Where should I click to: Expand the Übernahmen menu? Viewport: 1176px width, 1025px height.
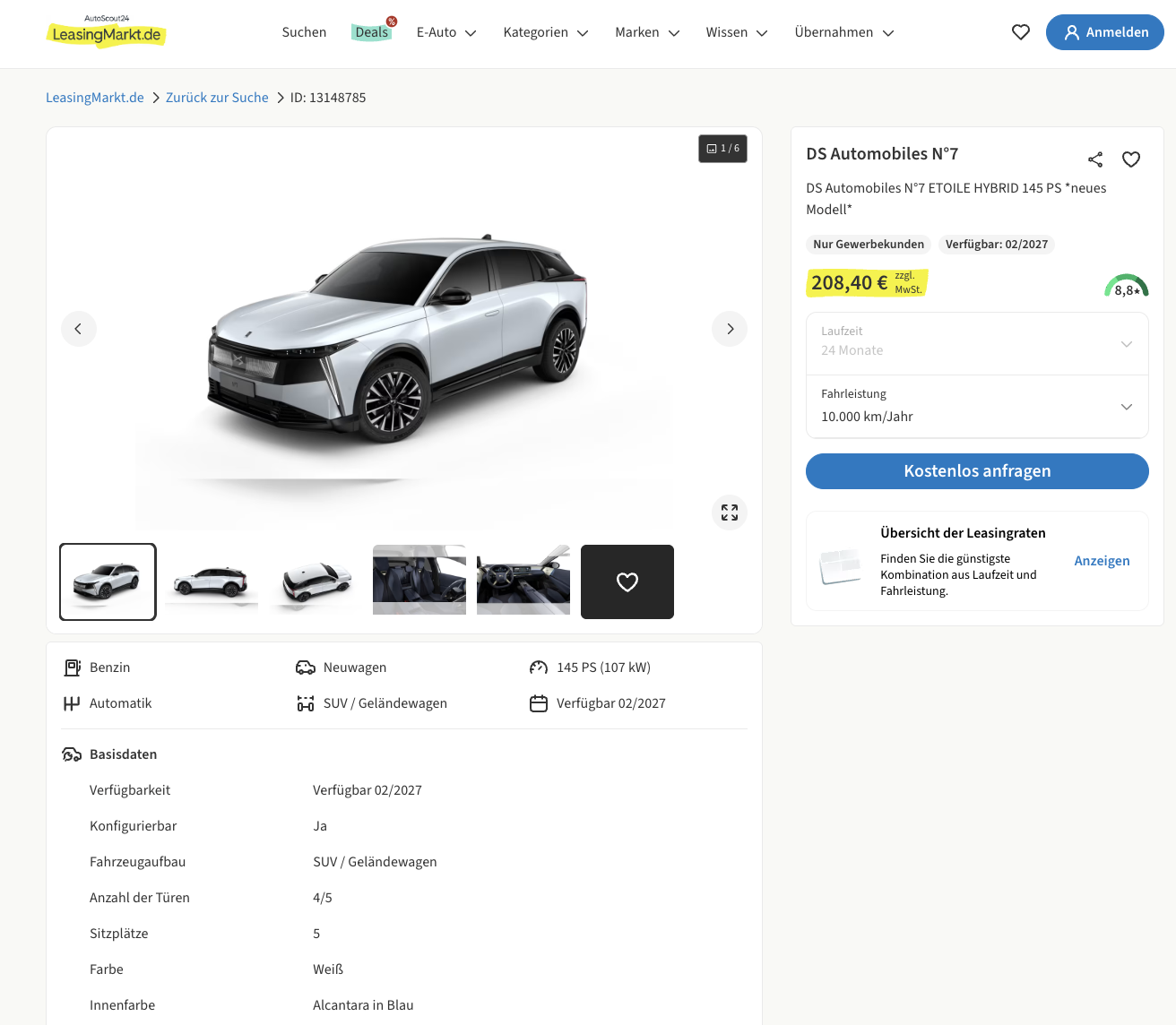[x=844, y=32]
